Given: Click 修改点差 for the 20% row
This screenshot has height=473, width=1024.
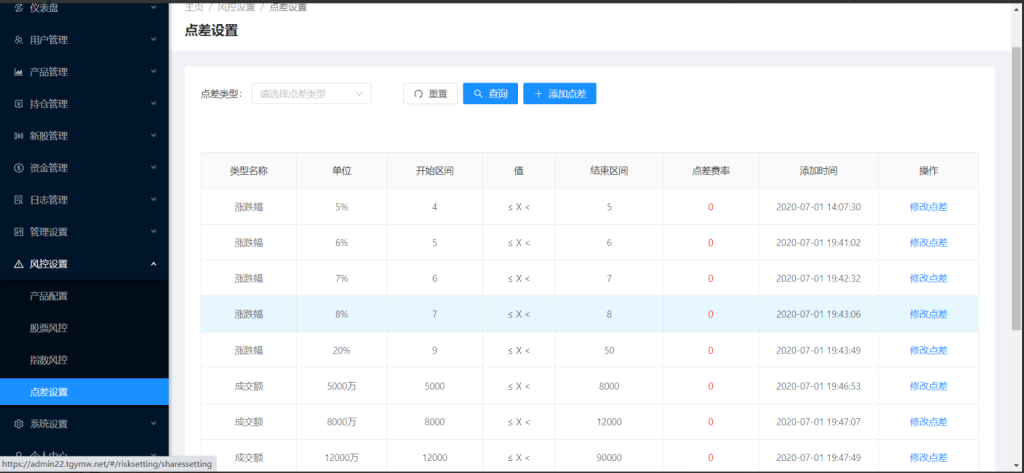Looking at the screenshot, I should 928,350.
